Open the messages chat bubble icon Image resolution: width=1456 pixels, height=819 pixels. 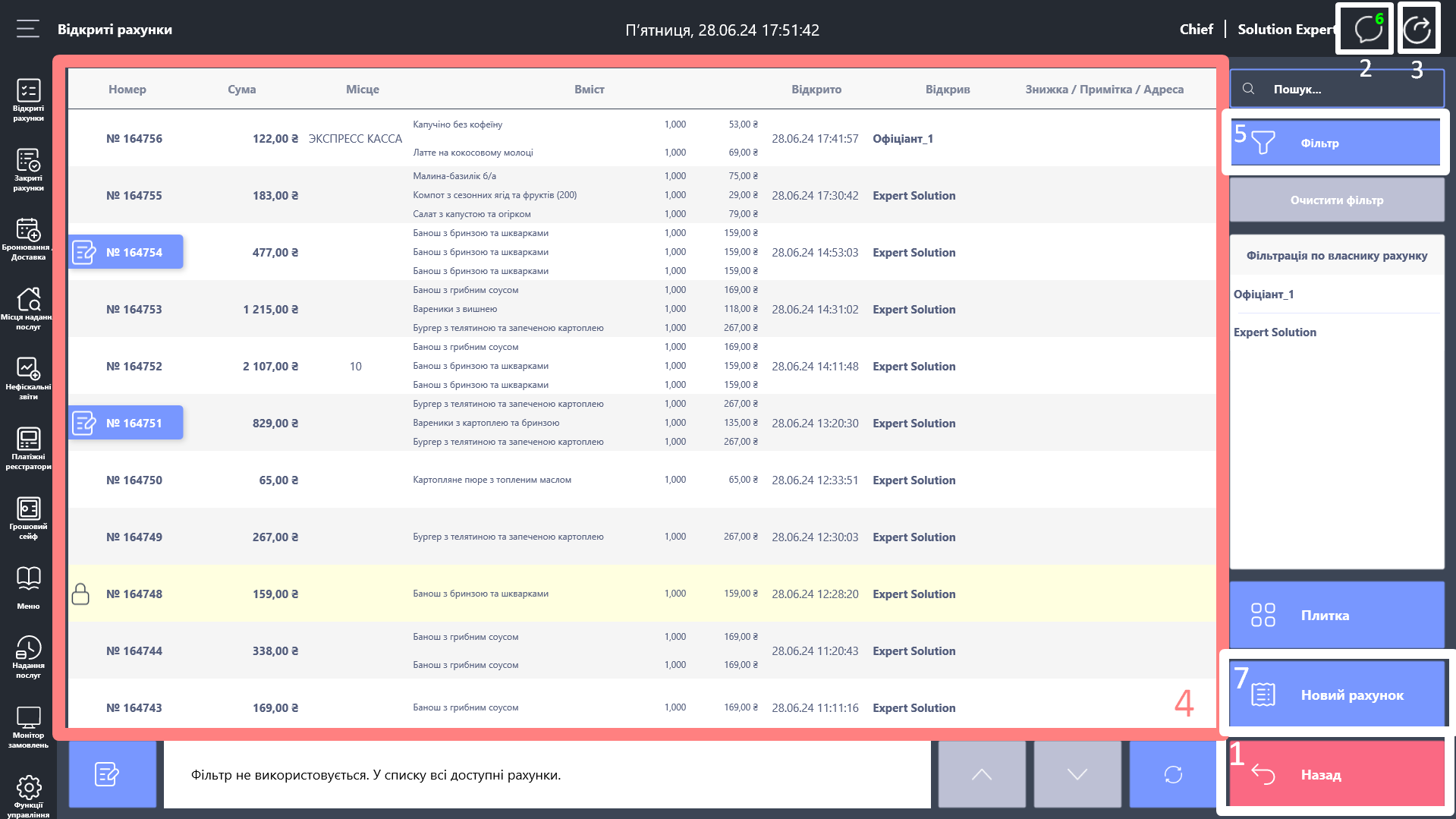pyautogui.click(x=1367, y=30)
